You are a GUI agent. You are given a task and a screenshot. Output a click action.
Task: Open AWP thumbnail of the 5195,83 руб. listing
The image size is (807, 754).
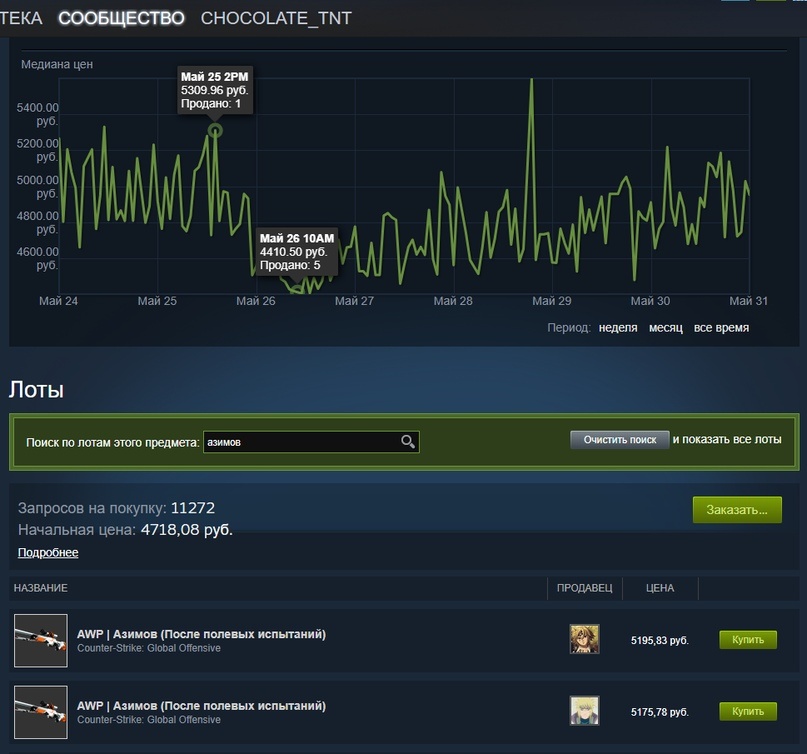pos(41,641)
